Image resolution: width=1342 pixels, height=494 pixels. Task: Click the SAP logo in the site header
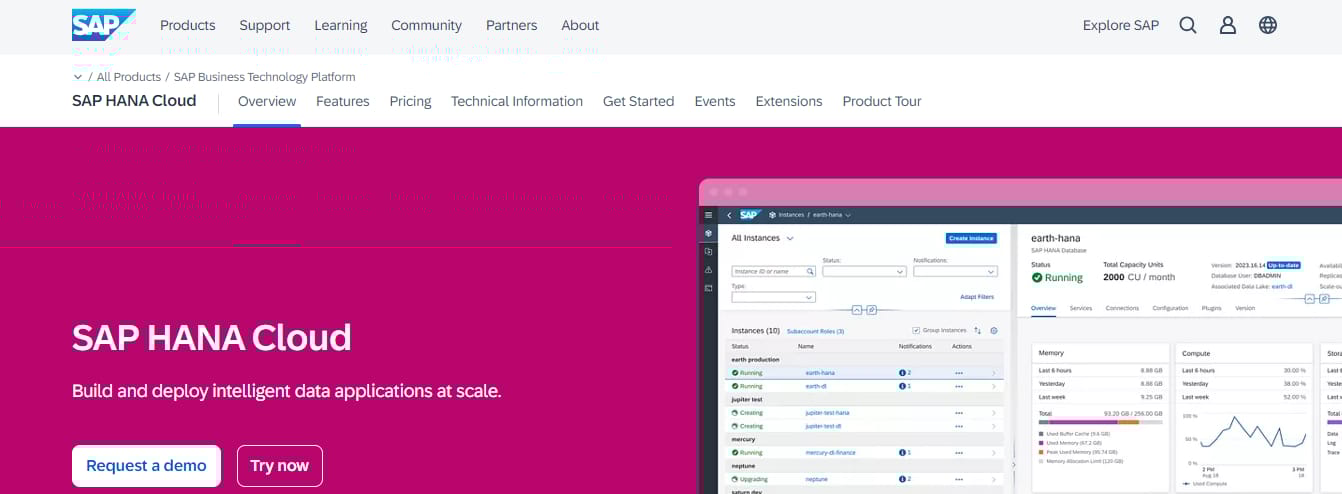point(104,25)
